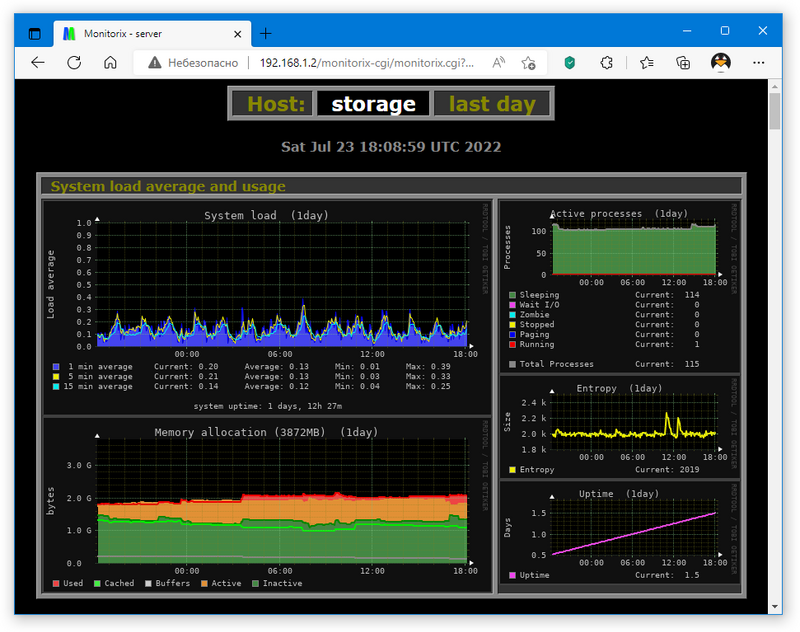This screenshot has width=800, height=632.
Task: Click the not secure warning icon
Action: (155, 63)
